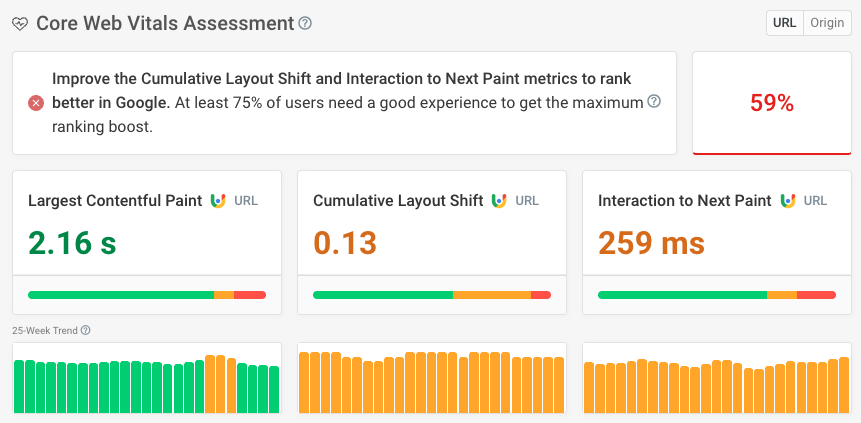The width and height of the screenshot is (861, 423).
Task: Click the 259 ms INP value
Action: click(651, 243)
